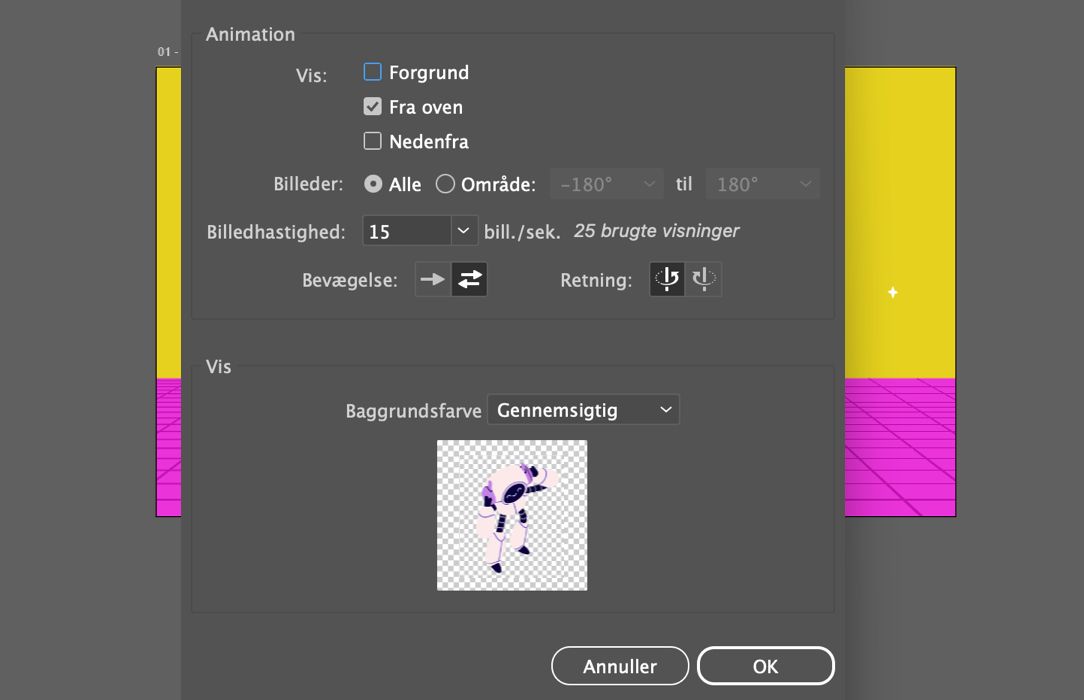Image resolution: width=1084 pixels, height=700 pixels.
Task: Confirm with the OK button
Action: pos(766,666)
